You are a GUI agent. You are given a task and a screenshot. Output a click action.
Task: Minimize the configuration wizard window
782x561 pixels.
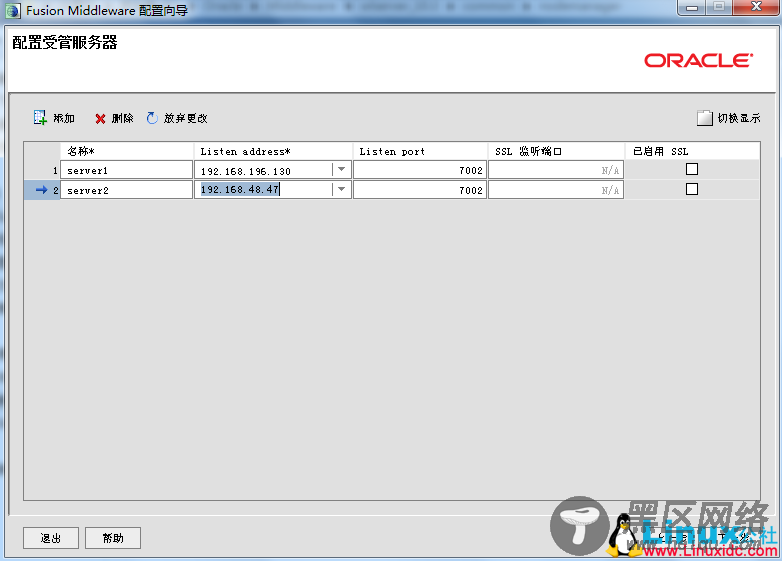point(692,7)
